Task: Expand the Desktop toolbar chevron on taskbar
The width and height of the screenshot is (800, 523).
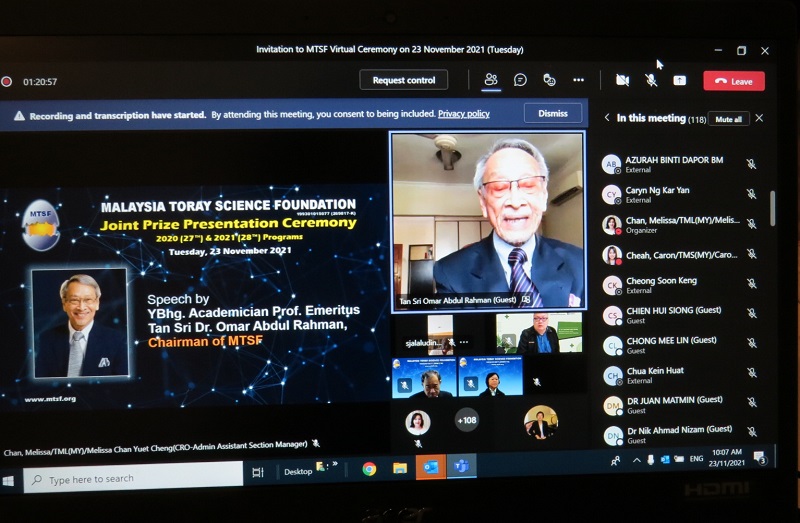Action: click(x=335, y=464)
